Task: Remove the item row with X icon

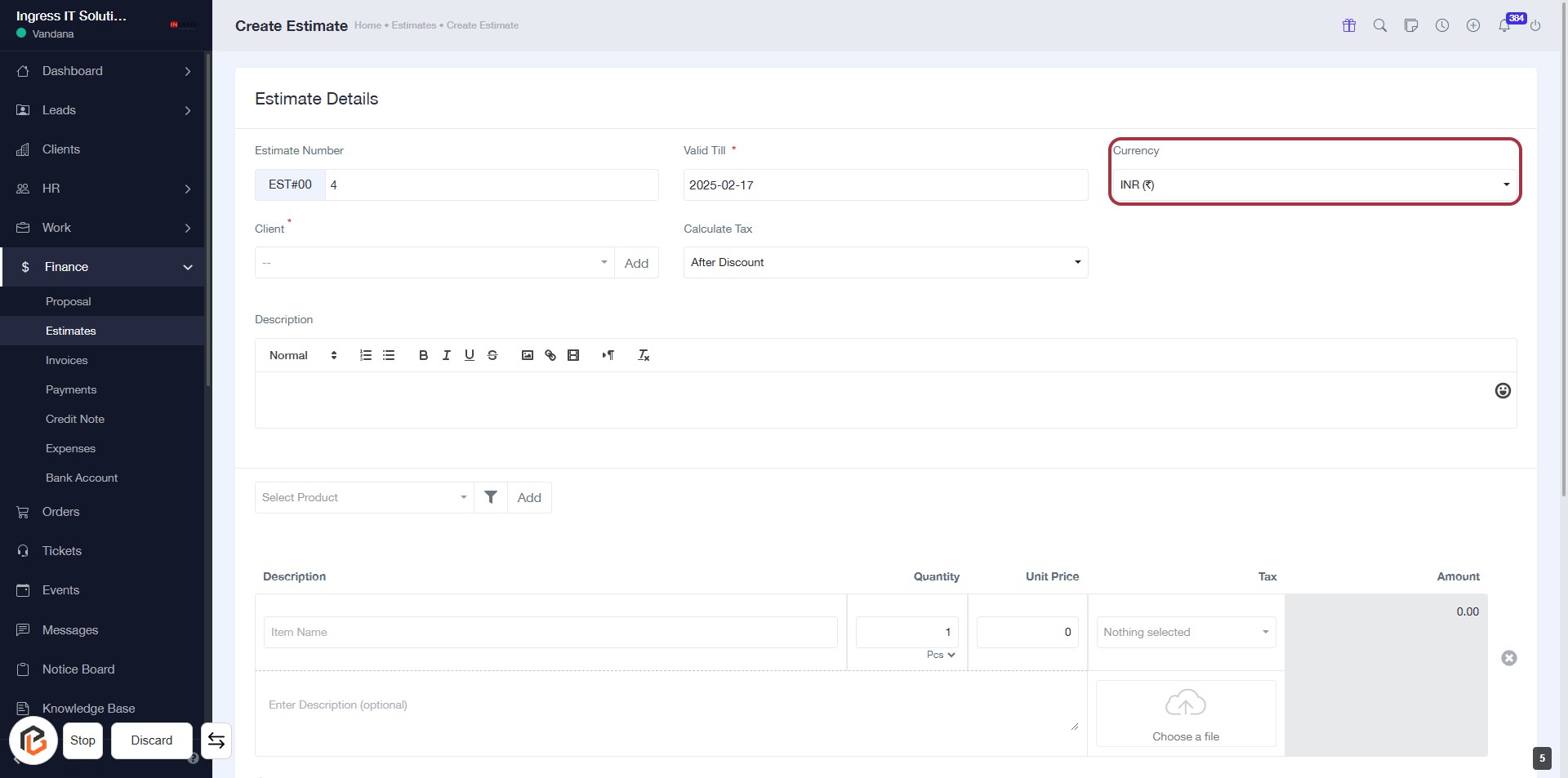Action: 1508,658
